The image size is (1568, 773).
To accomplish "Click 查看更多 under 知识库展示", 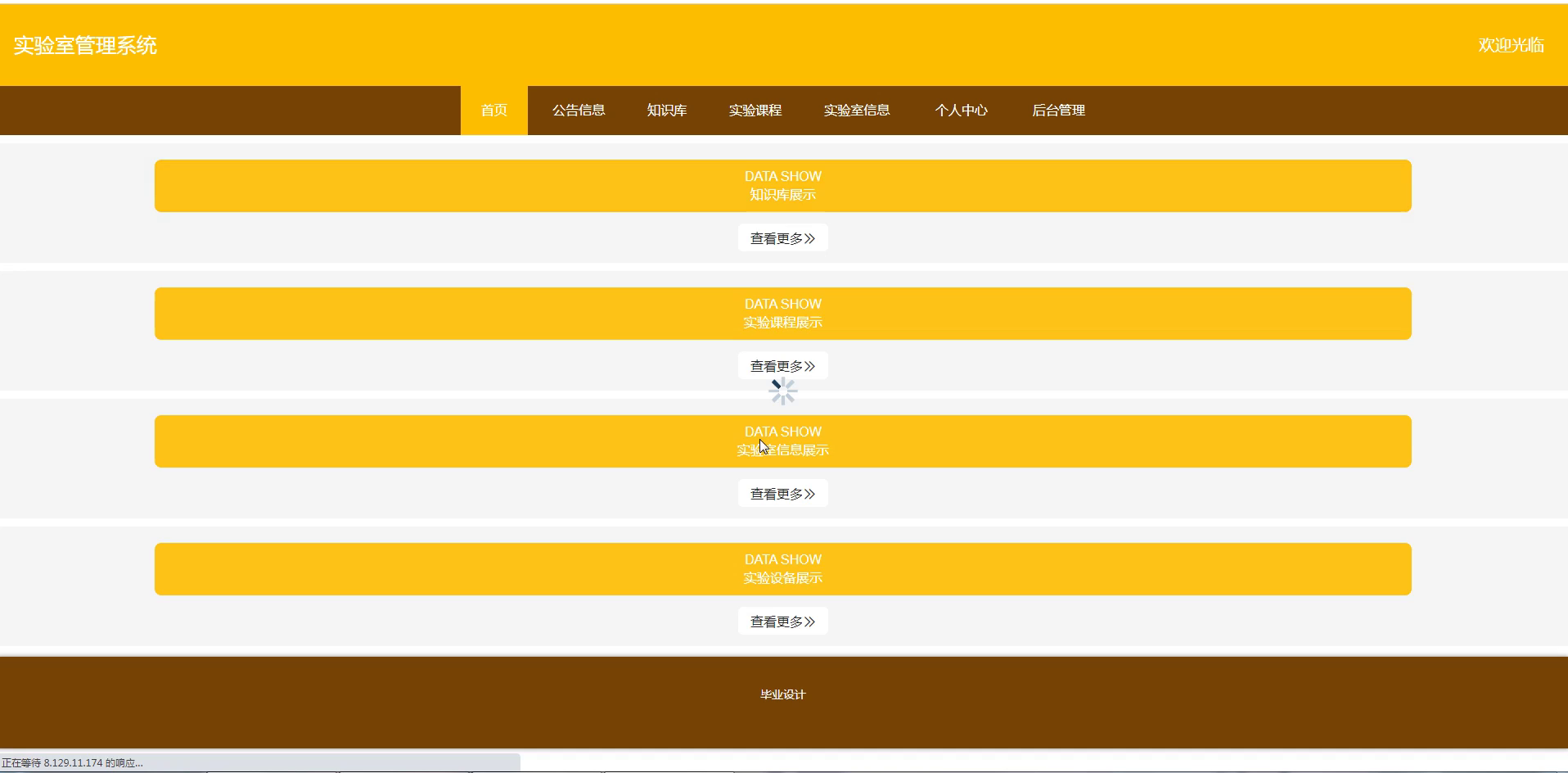I will 783,238.
